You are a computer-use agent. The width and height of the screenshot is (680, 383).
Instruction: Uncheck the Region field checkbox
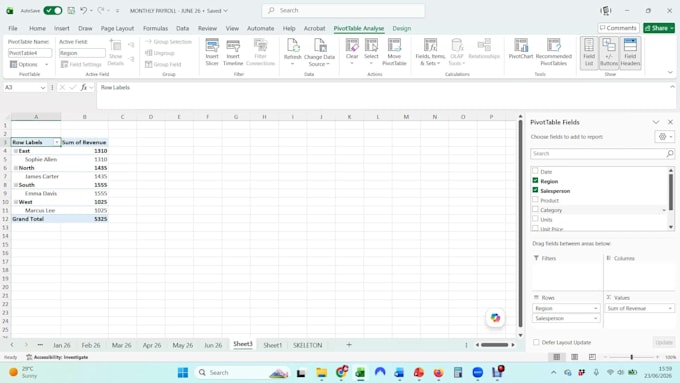[x=535, y=180]
